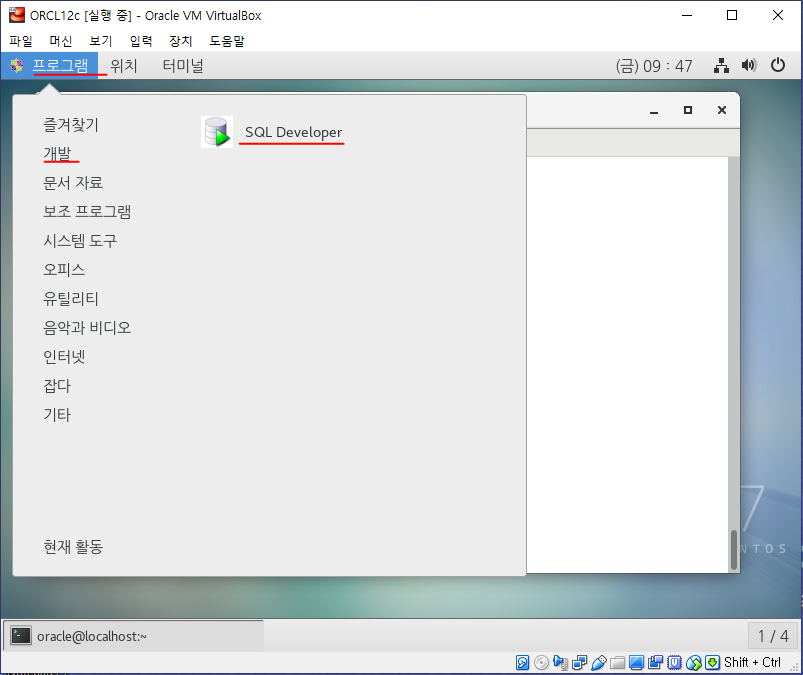The width and height of the screenshot is (803, 675).
Task: Click the keyboard capture green arrow icon
Action: 712,663
